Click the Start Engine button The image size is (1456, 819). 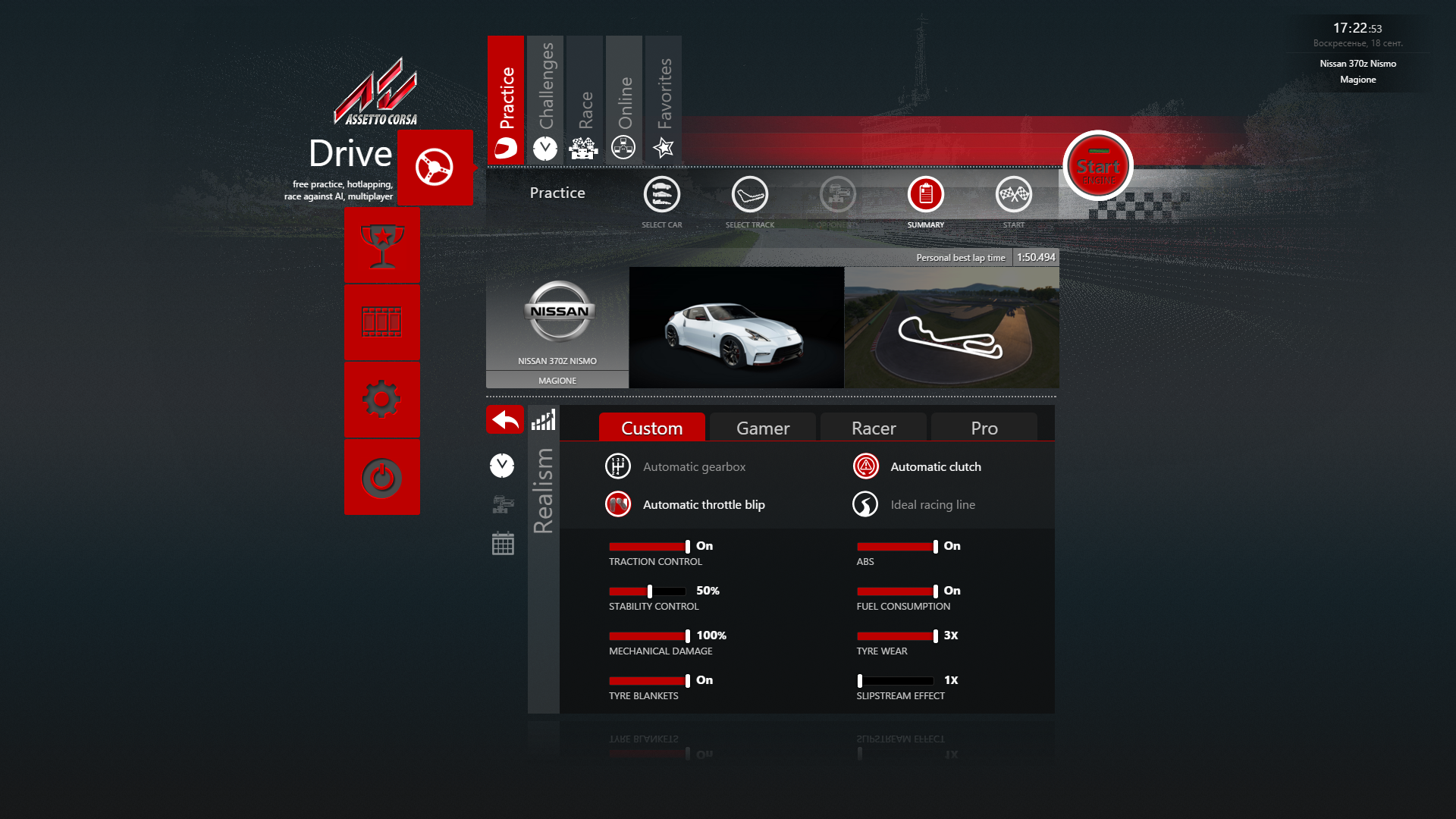(x=1098, y=166)
